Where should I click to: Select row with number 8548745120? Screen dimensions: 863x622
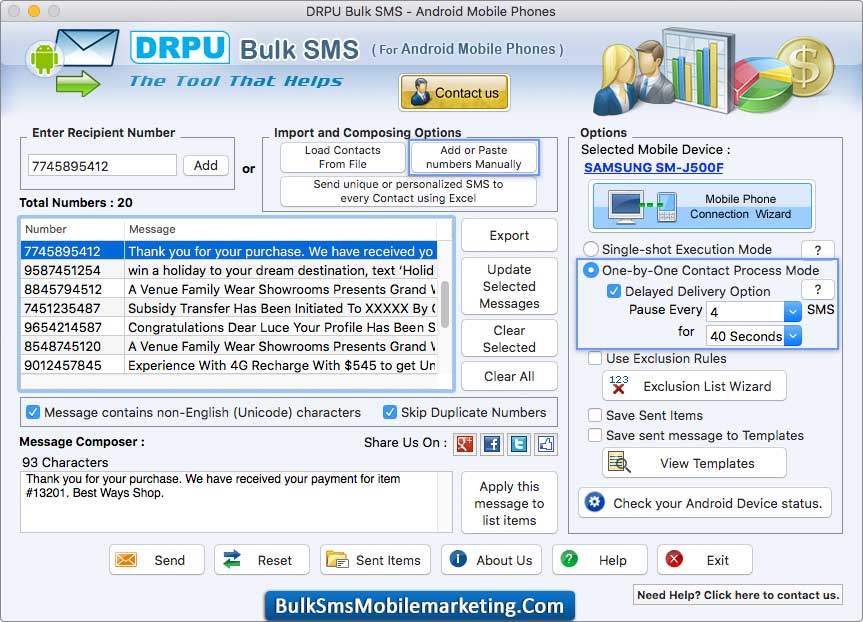tap(230, 346)
